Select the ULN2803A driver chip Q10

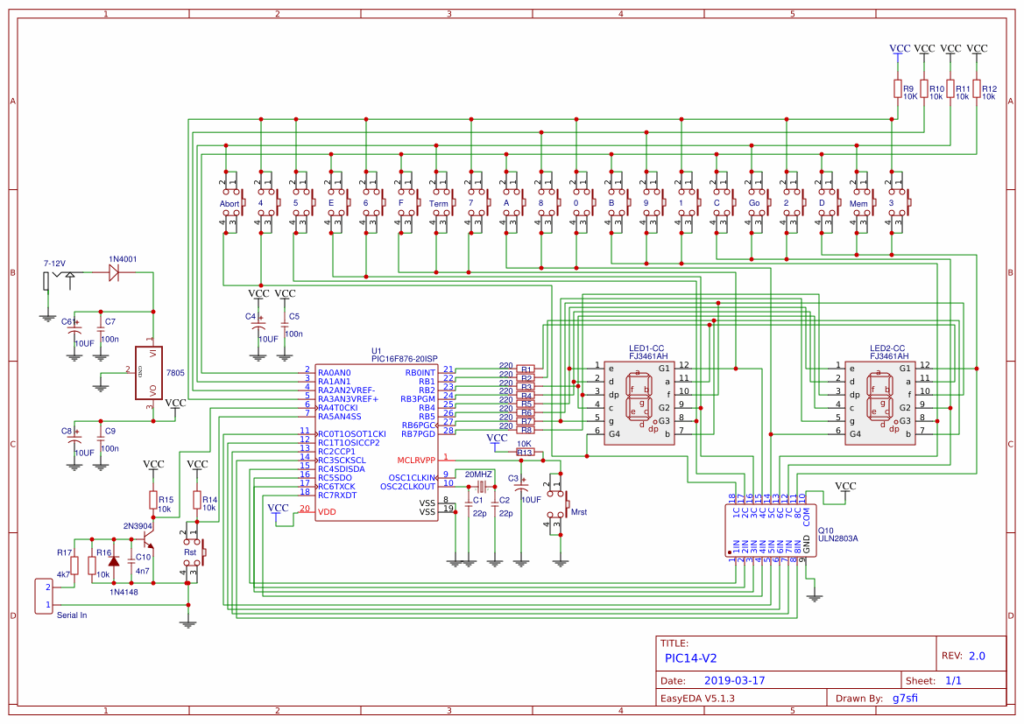point(765,530)
